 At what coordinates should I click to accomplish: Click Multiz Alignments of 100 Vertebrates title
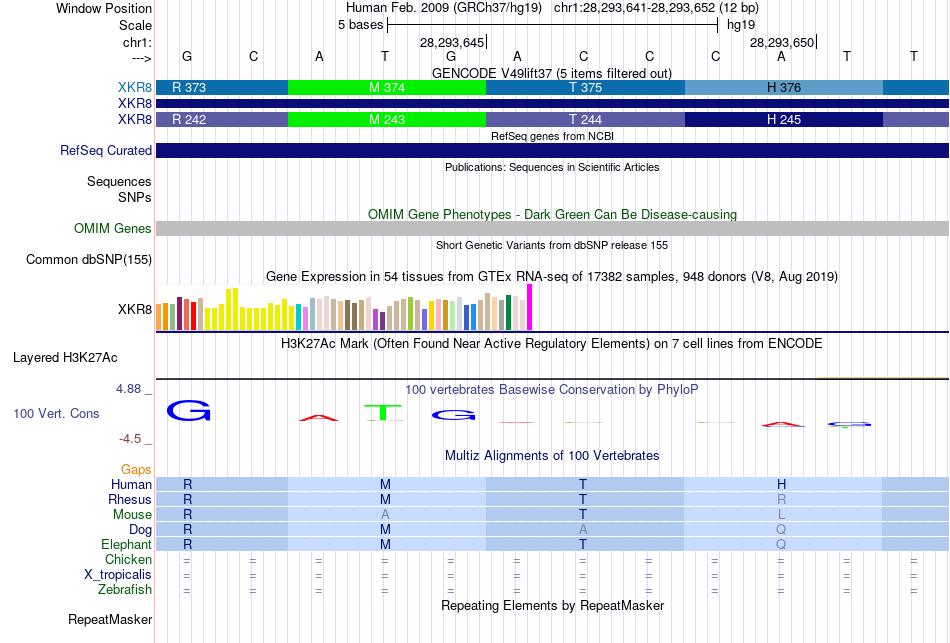552,456
